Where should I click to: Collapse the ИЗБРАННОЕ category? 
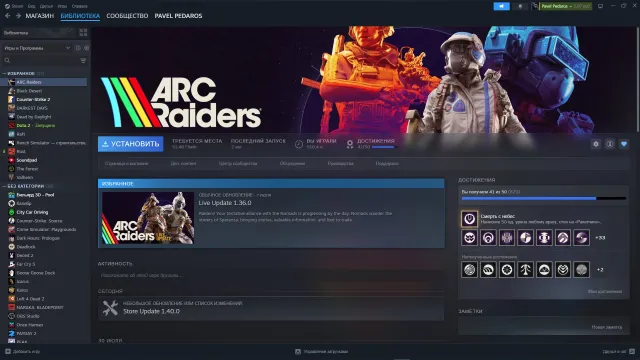pos(4,73)
